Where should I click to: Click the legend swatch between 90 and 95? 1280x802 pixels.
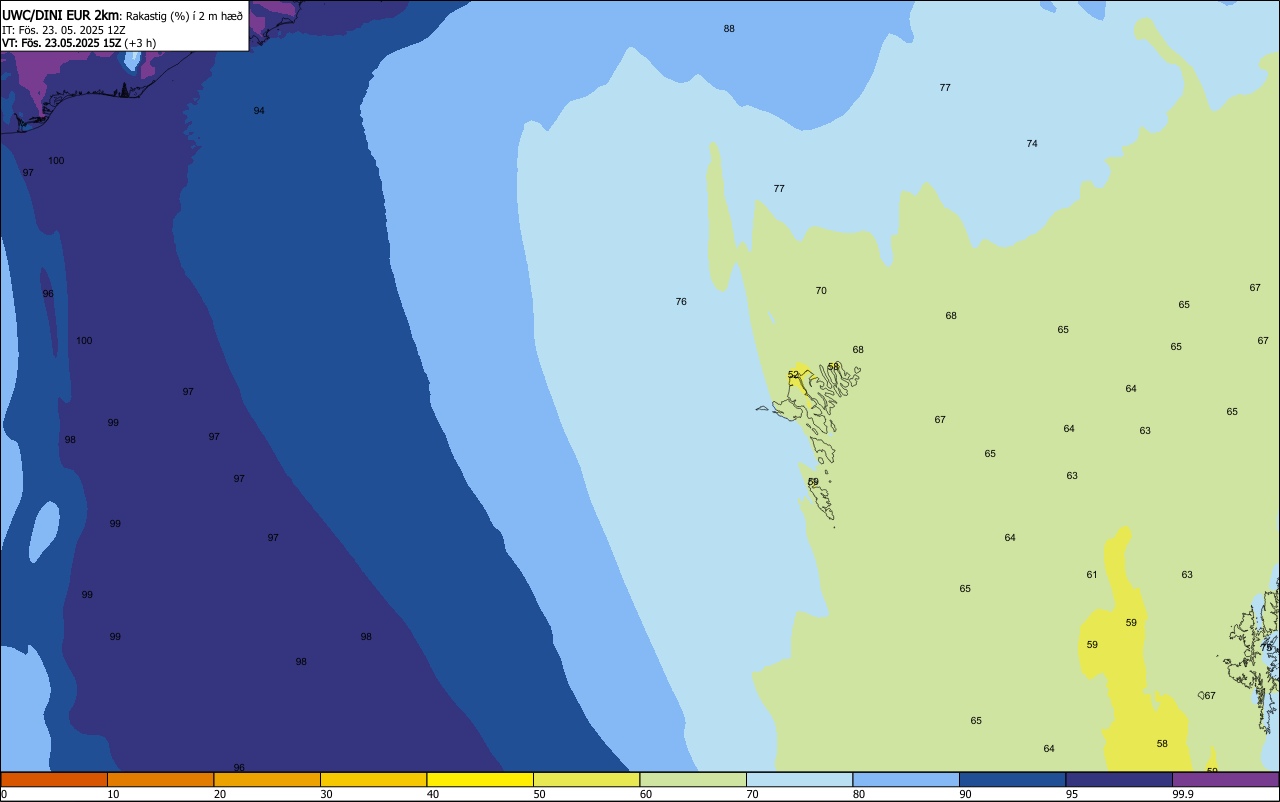(1012, 779)
